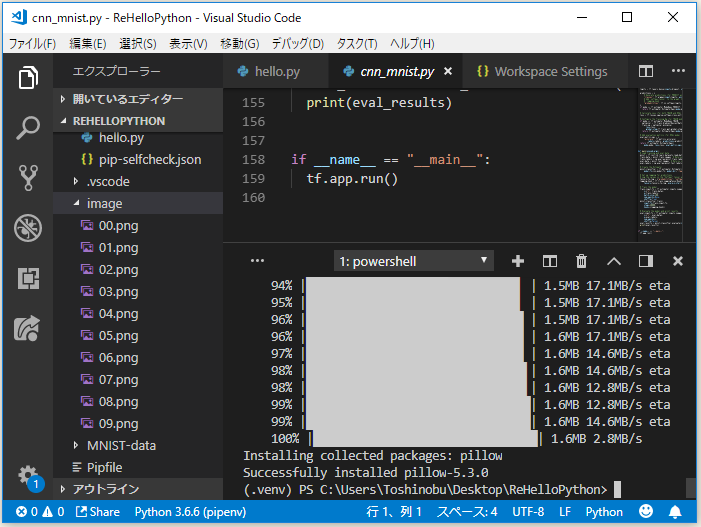Open the terminal panel's ellipsis menu
Screen dimensions: 701x527
pos(257,261)
